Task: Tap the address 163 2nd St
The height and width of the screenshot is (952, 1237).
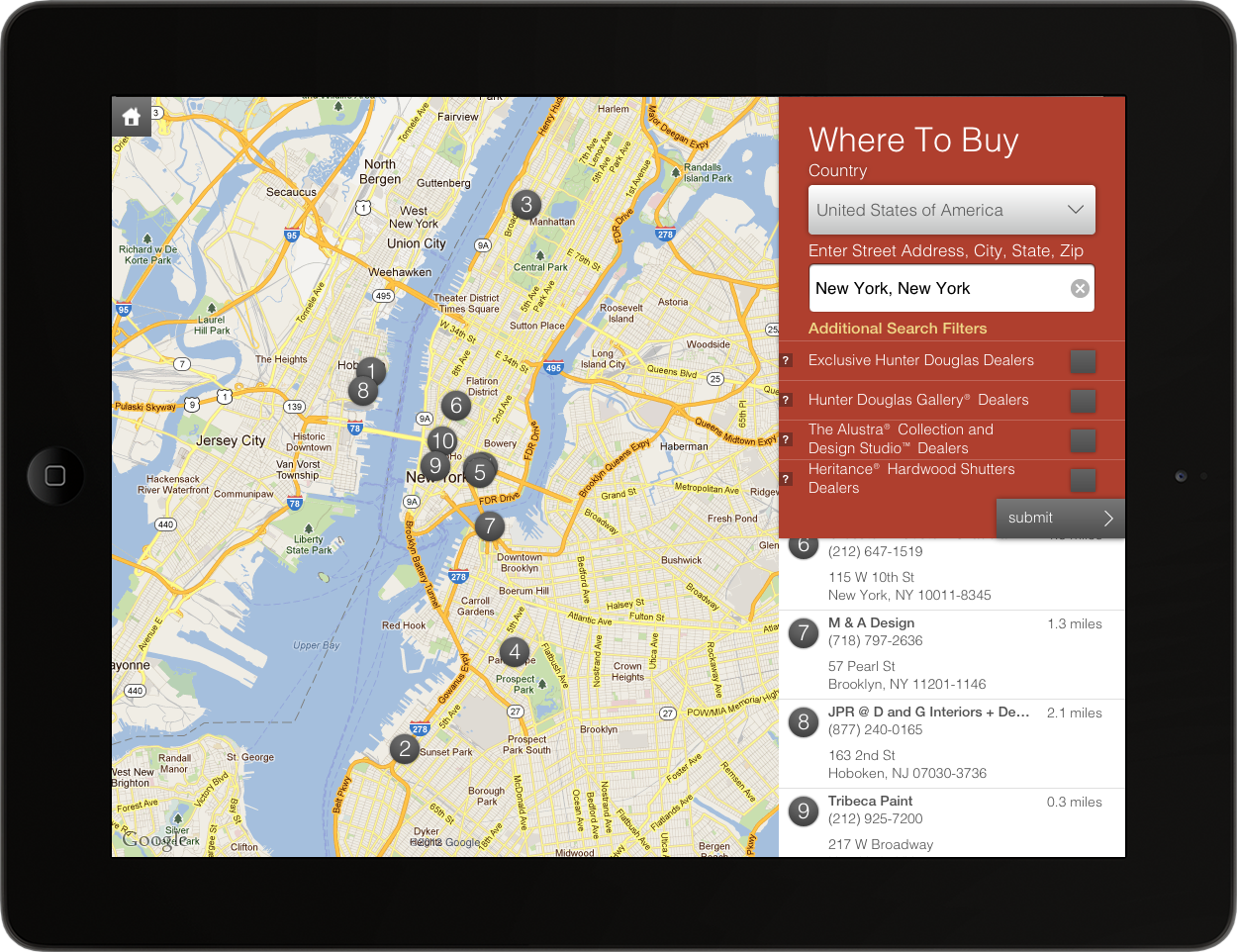Action: (862, 755)
